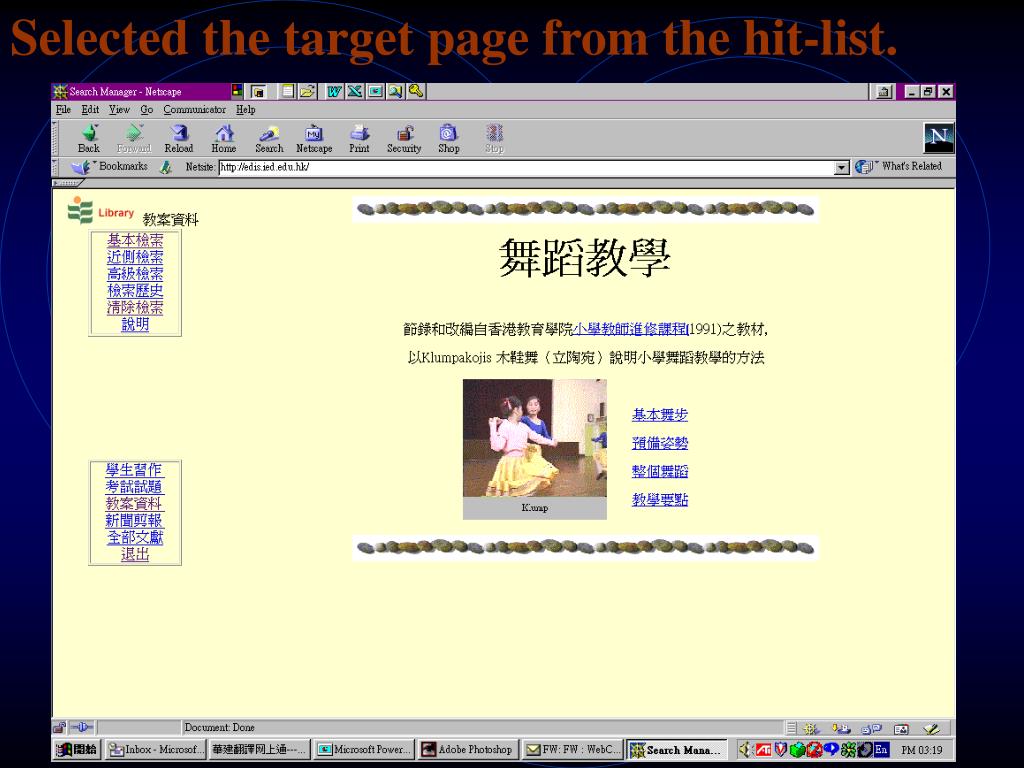Screen dimensions: 1024x768
Task: Click the Stop toolbar button
Action: point(494,138)
